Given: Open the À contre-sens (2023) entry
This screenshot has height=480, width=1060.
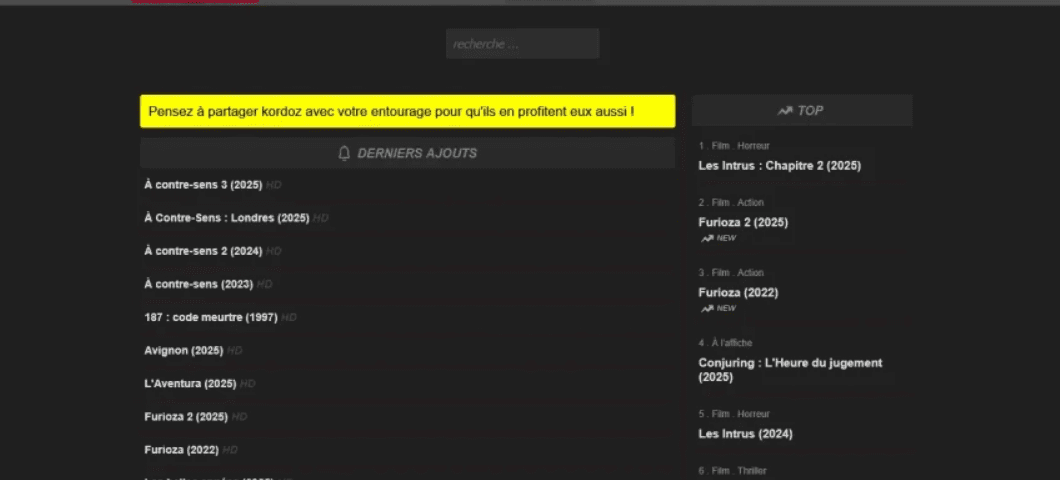Looking at the screenshot, I should pos(198,284).
